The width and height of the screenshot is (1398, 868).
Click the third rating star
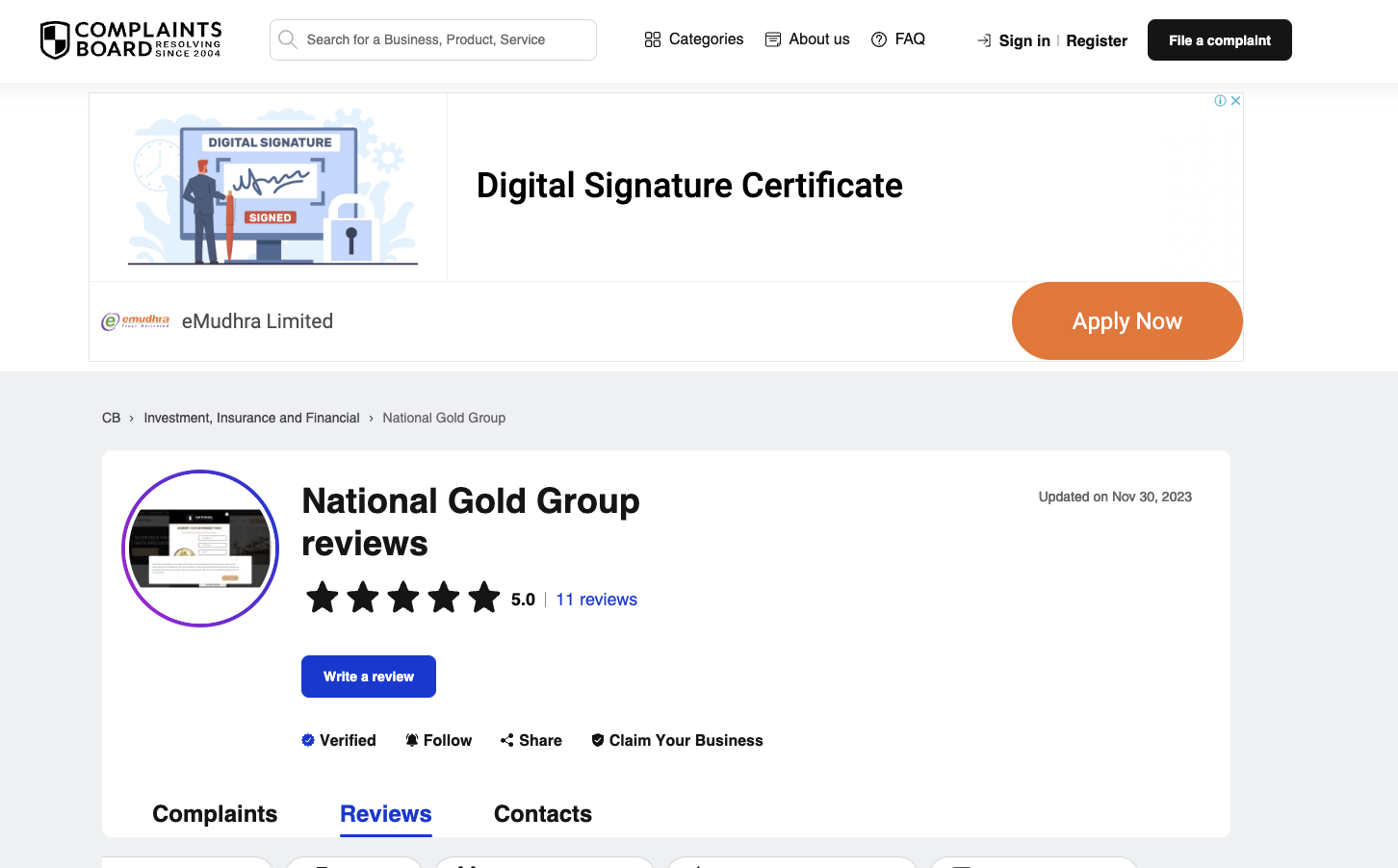tap(403, 598)
